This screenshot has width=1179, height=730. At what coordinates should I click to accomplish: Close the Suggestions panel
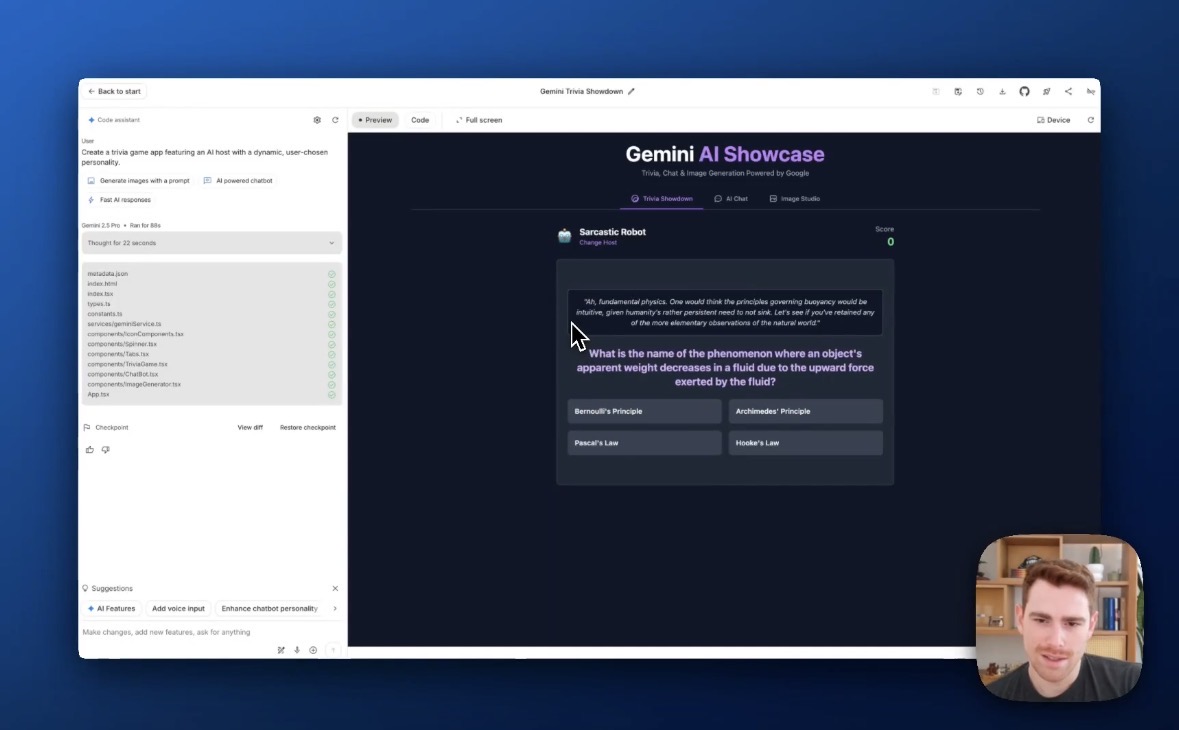335,588
